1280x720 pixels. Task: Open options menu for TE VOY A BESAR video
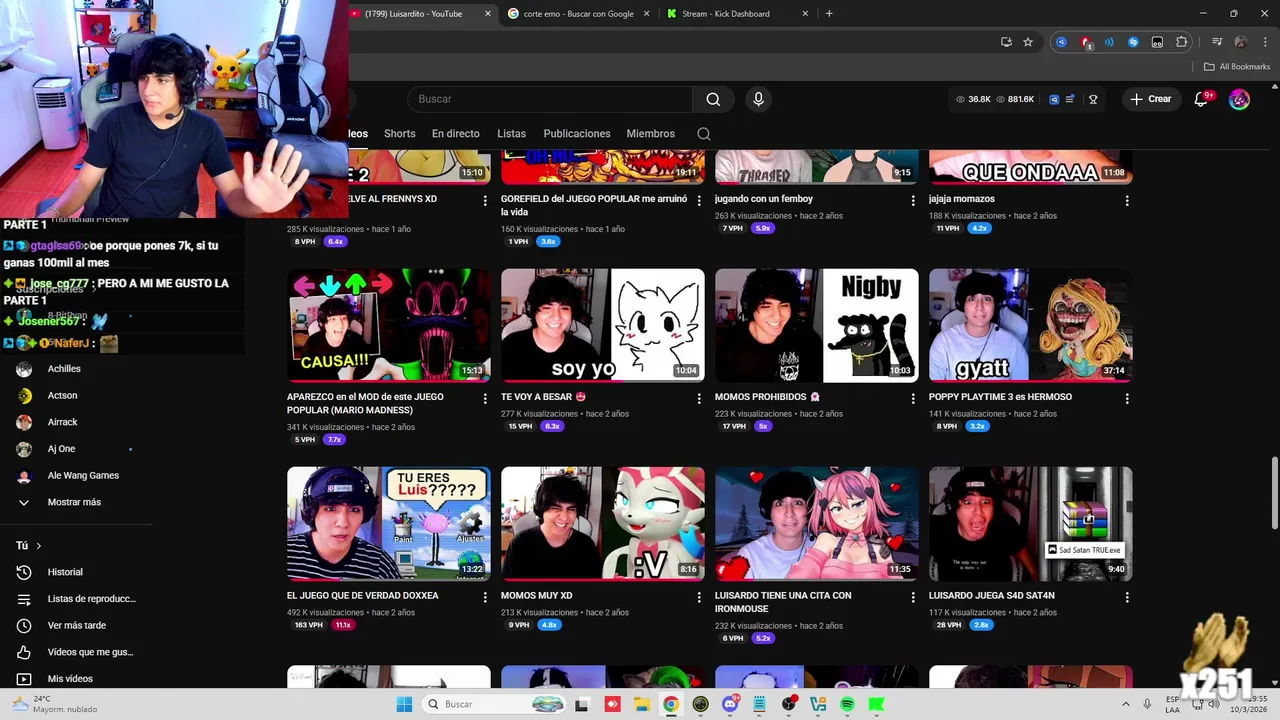699,398
